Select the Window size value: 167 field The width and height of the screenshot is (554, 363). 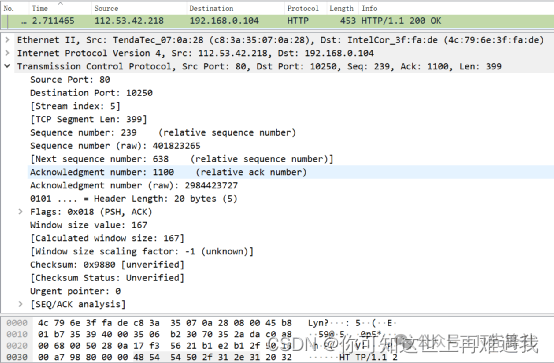(89, 225)
